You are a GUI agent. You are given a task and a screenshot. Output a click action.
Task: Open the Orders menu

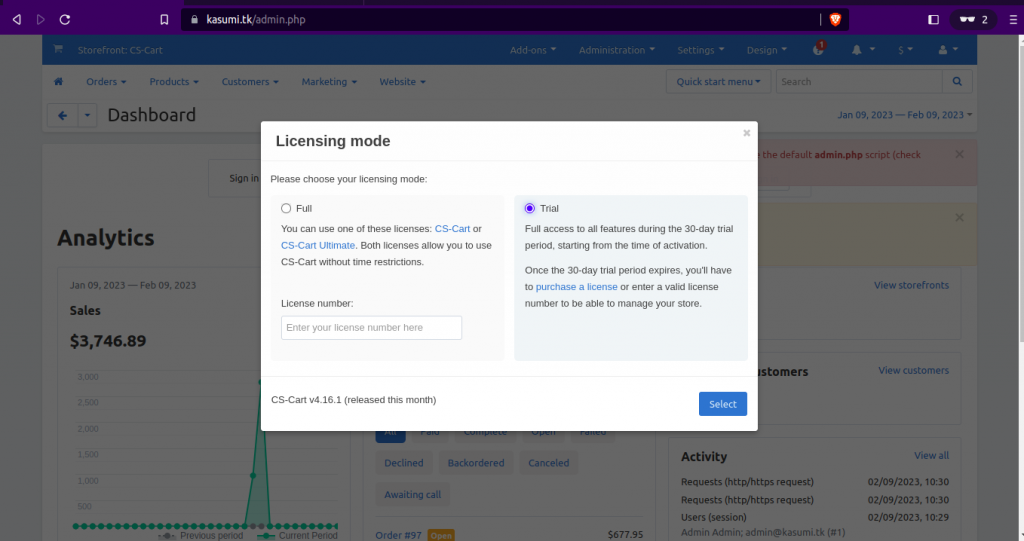pyautogui.click(x=106, y=82)
